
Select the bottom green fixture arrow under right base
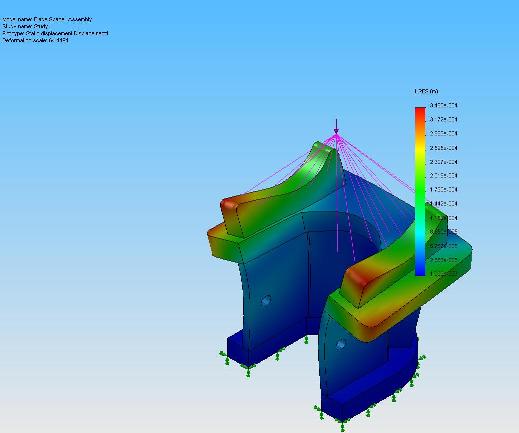point(342,426)
